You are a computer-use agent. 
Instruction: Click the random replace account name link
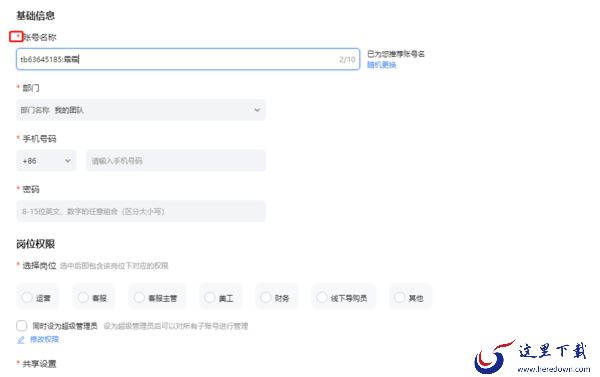pyautogui.click(x=382, y=65)
